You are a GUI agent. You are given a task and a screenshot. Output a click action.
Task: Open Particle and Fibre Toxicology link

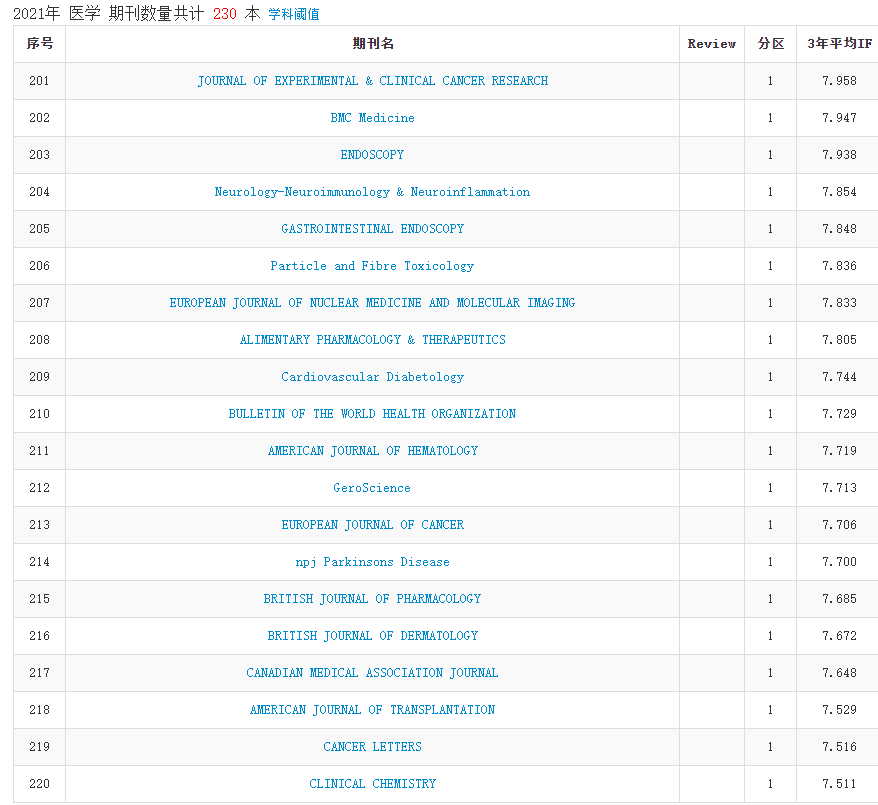372,265
